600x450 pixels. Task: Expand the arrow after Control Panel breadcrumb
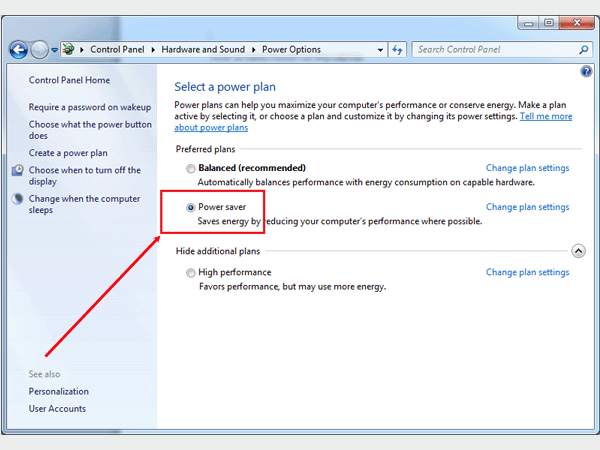(153, 50)
